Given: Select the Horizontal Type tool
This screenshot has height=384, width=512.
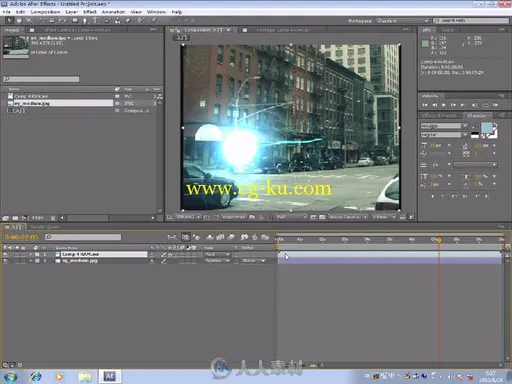Looking at the screenshot, I should coord(96,21).
